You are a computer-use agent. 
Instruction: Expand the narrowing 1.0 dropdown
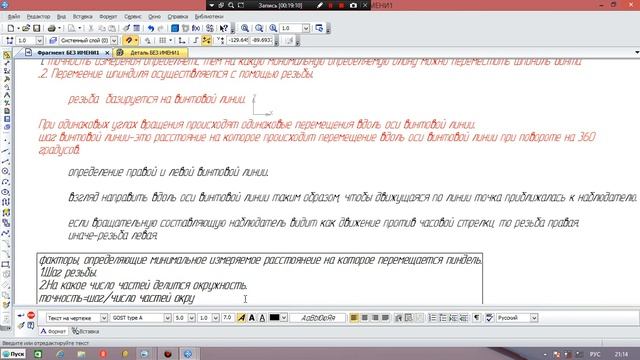point(216,318)
